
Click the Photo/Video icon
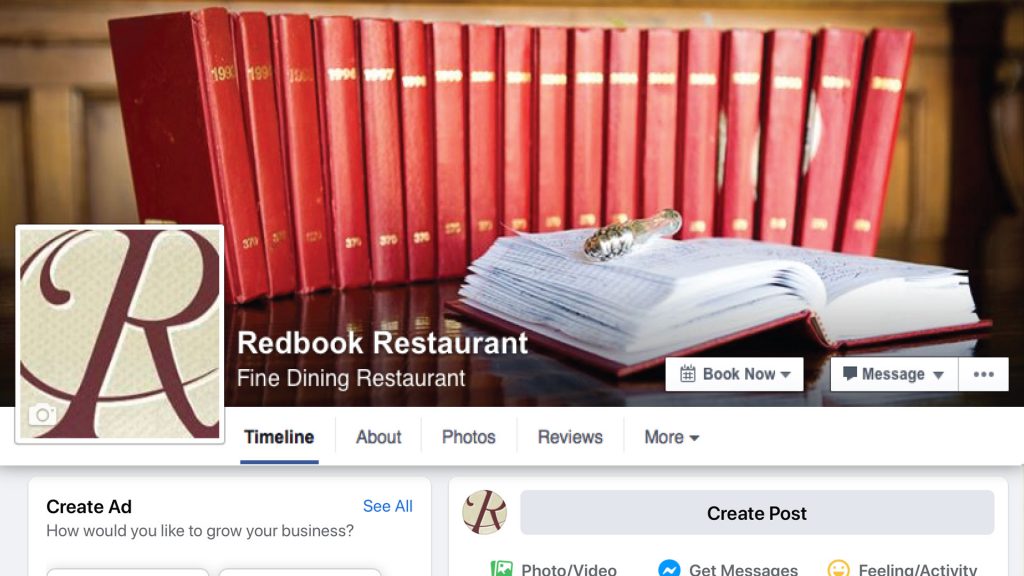click(x=502, y=569)
